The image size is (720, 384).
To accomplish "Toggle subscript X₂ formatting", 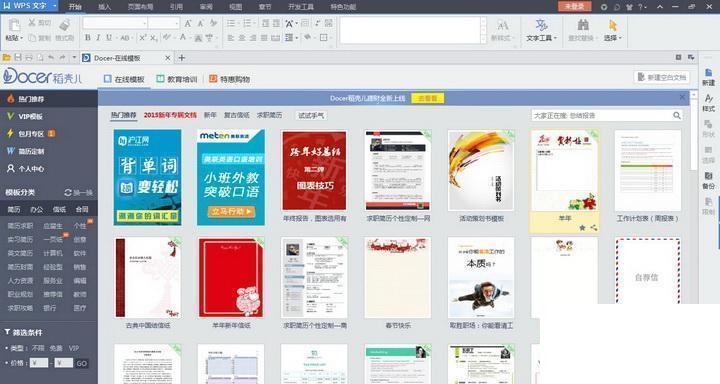I will coord(154,38).
